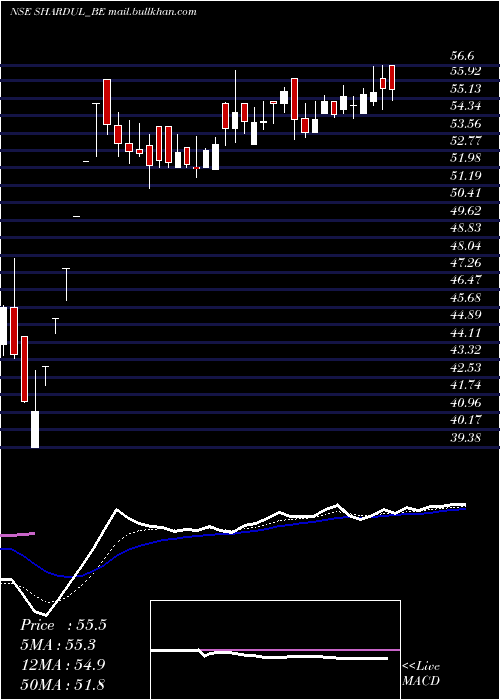Select the 55.92 price axis label

466,71
